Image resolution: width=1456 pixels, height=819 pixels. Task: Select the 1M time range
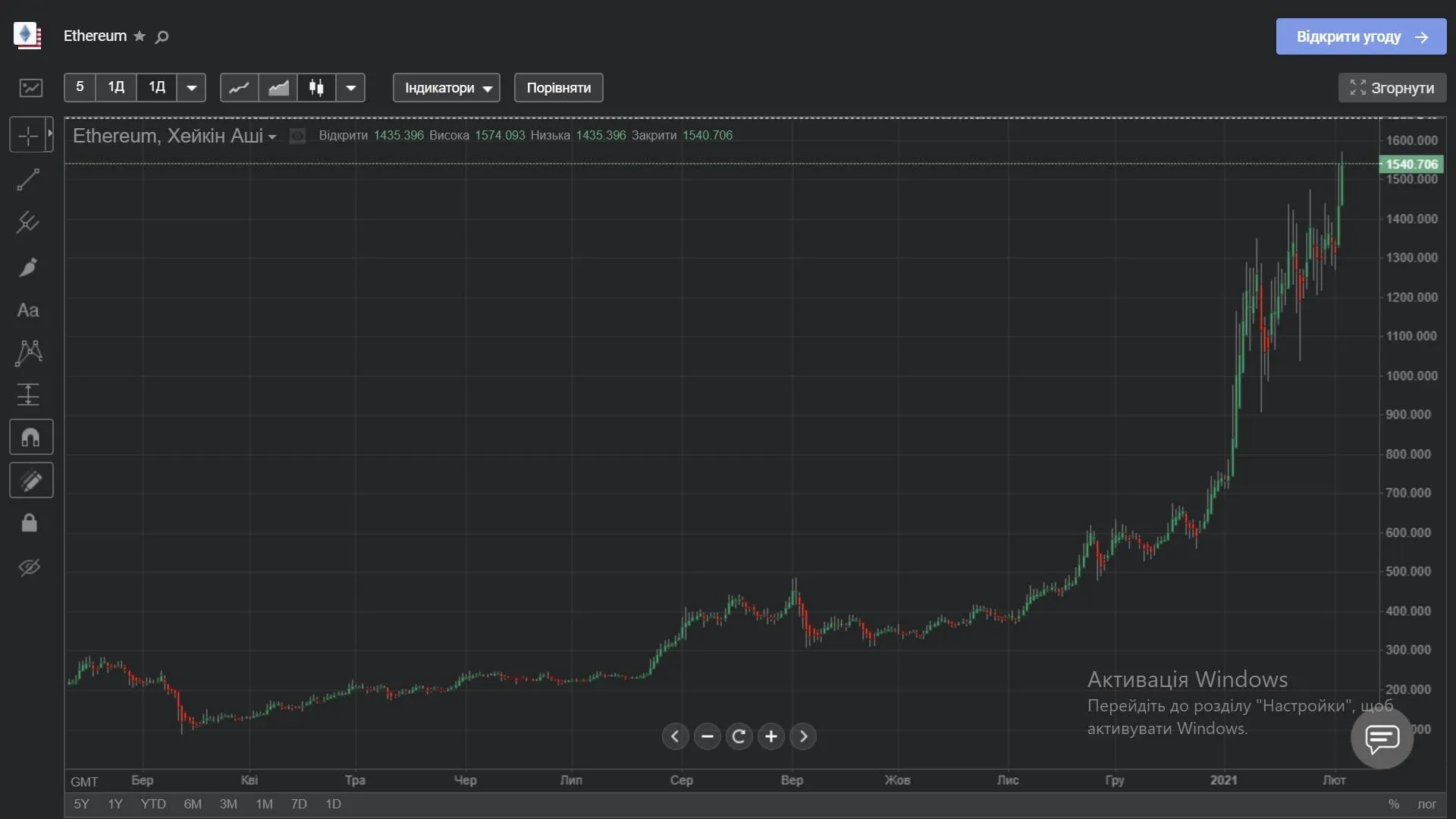(264, 804)
